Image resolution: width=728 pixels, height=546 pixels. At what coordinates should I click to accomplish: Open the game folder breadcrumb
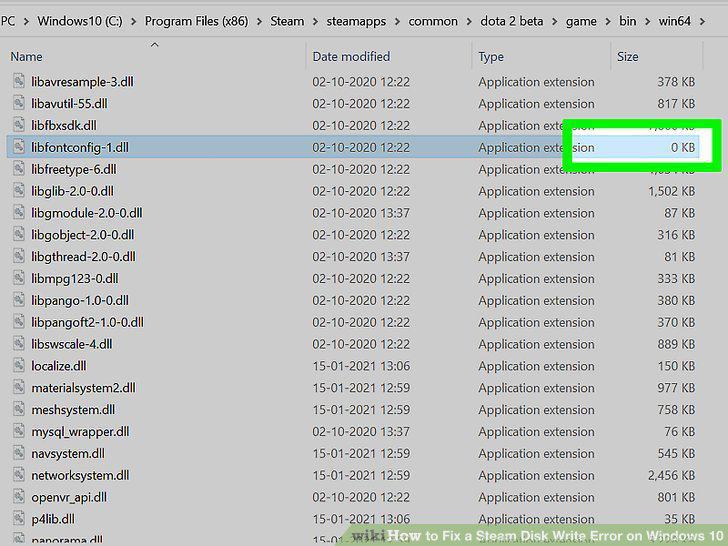coord(581,21)
